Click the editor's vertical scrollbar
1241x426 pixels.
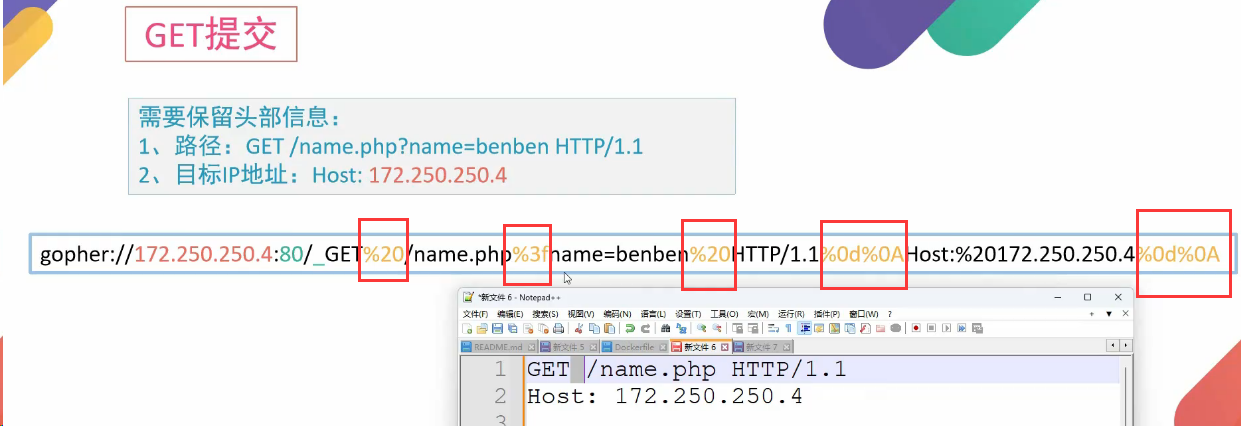[x=1127, y=395]
